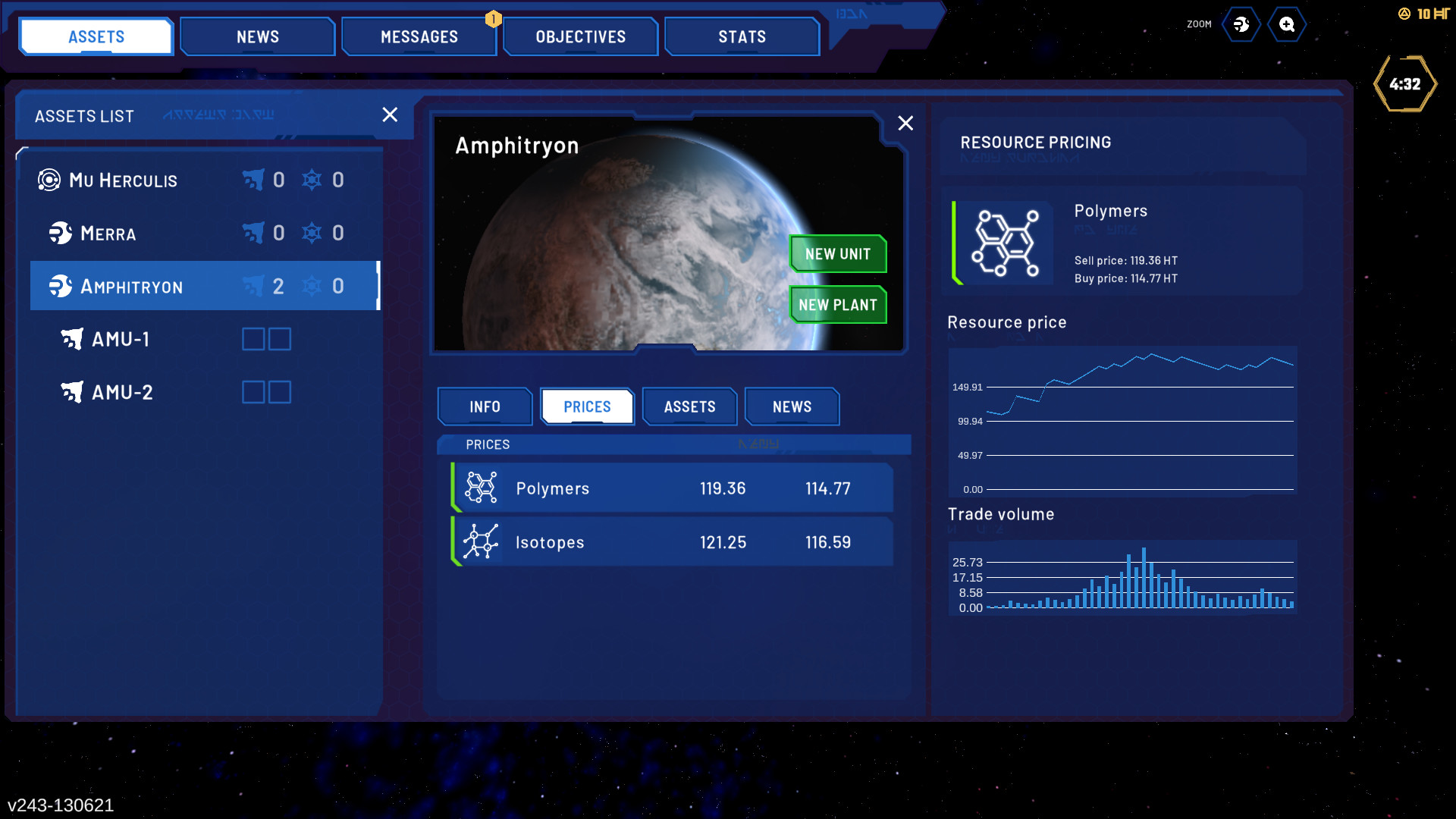Click the magnifier zoom-in icon
The width and height of the screenshot is (1456, 819).
click(x=1287, y=25)
